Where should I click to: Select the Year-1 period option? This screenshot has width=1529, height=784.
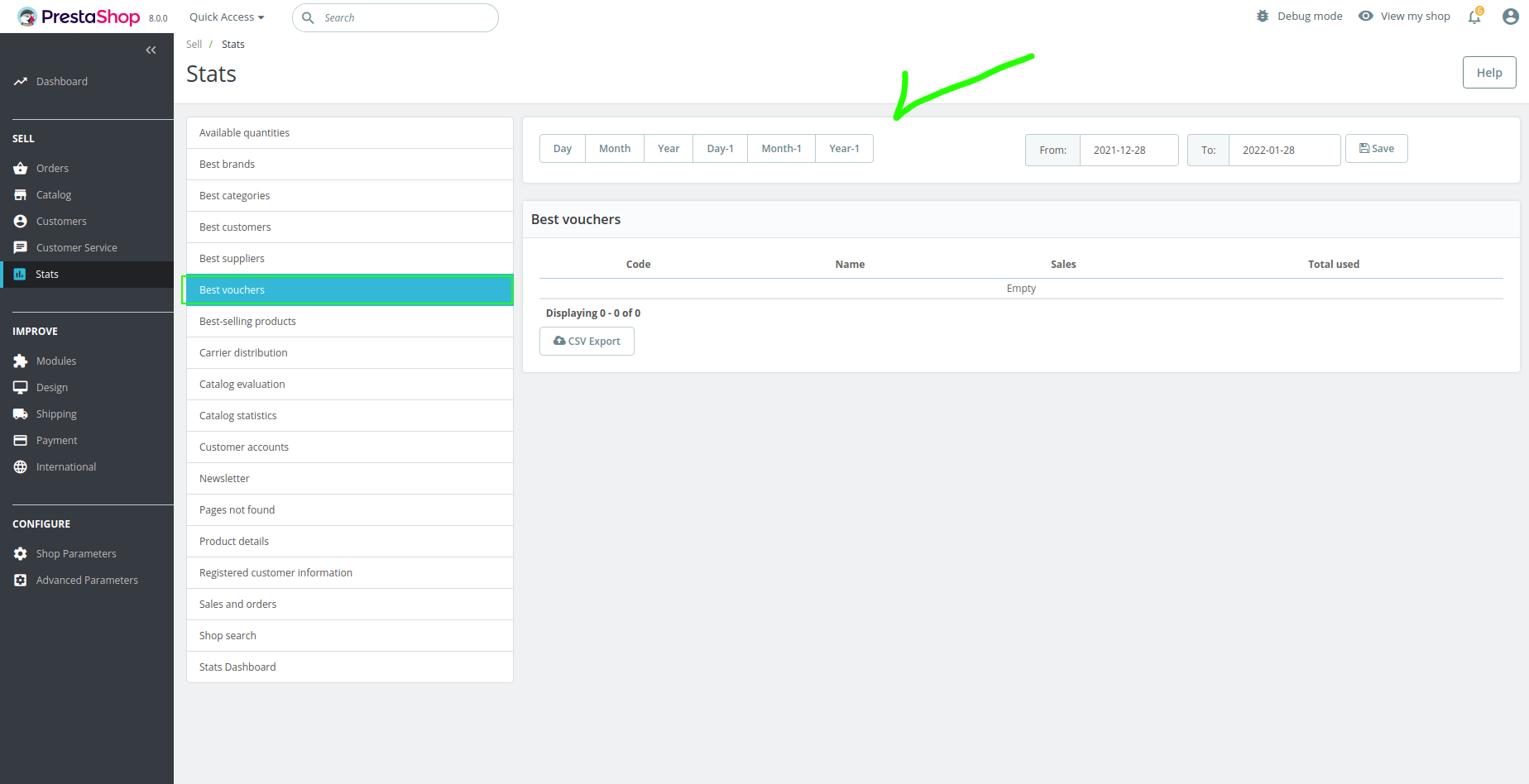[844, 148]
